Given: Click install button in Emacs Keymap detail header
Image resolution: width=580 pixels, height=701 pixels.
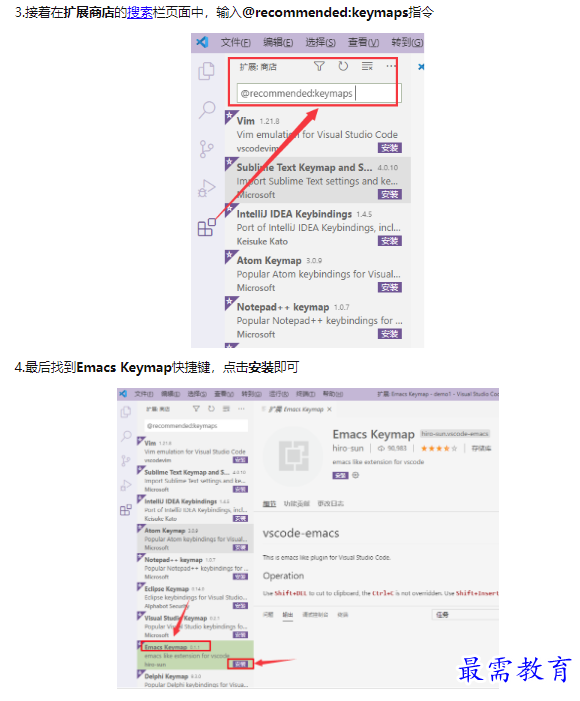Looking at the screenshot, I should [x=340, y=475].
